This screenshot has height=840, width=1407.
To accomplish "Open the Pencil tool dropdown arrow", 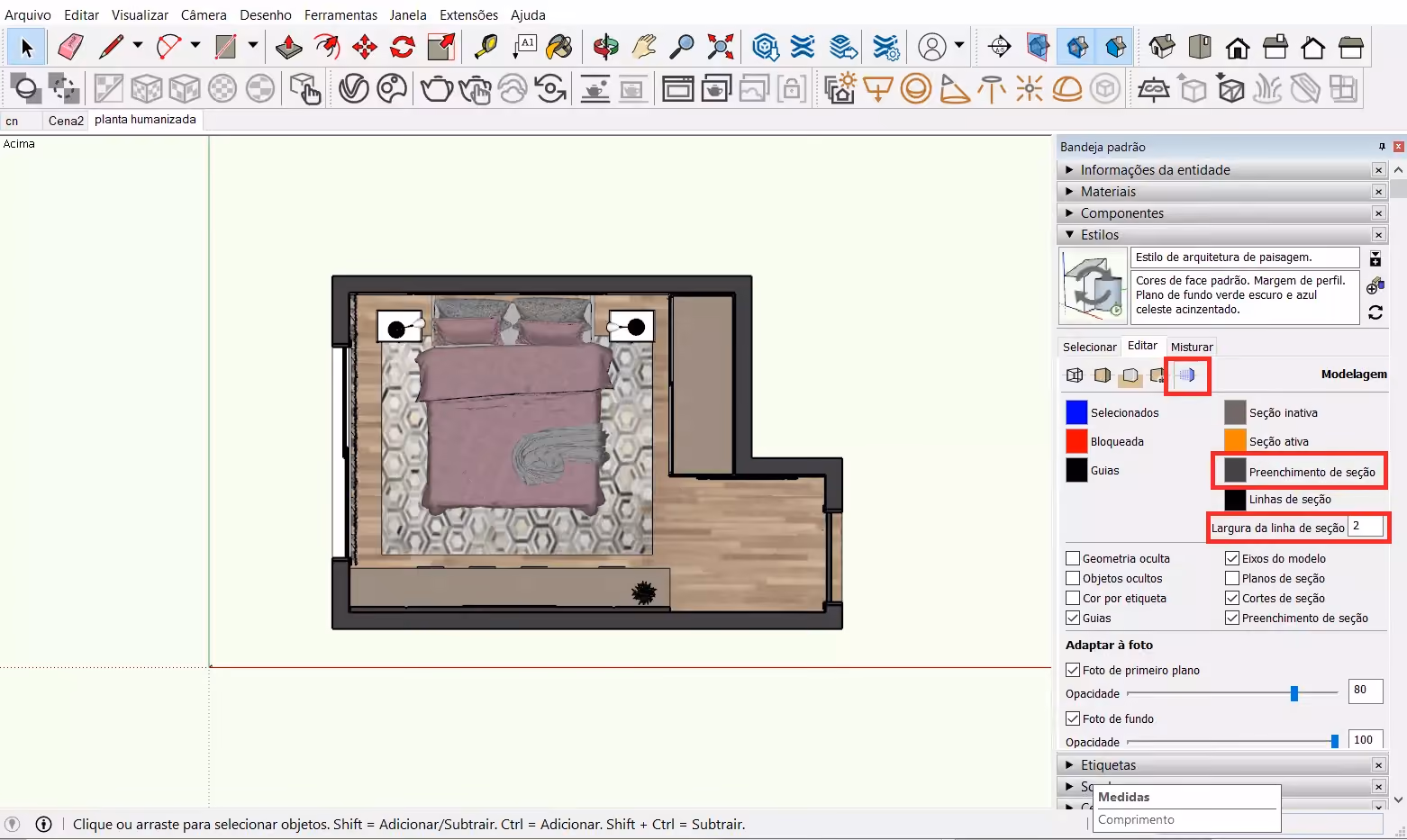I will pyautogui.click(x=138, y=45).
